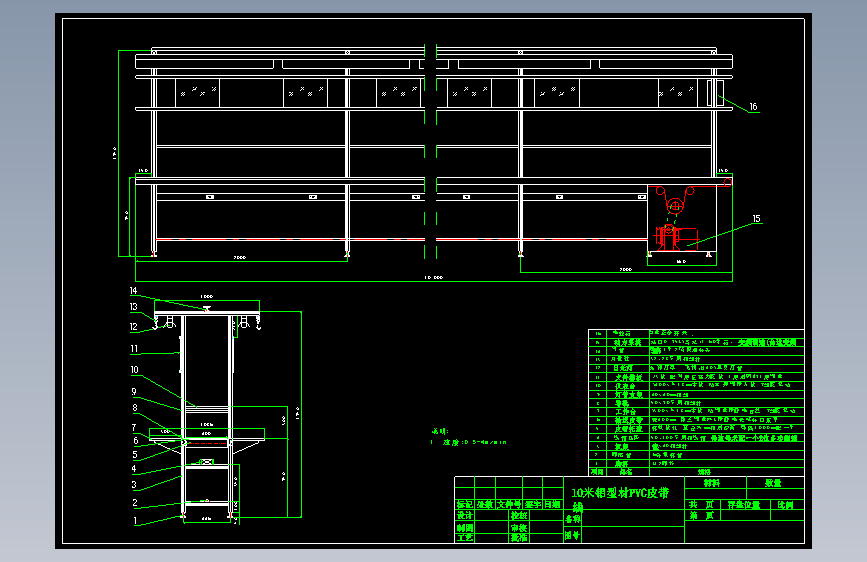
Task: Click the part callout number 15
Action: coord(756,218)
